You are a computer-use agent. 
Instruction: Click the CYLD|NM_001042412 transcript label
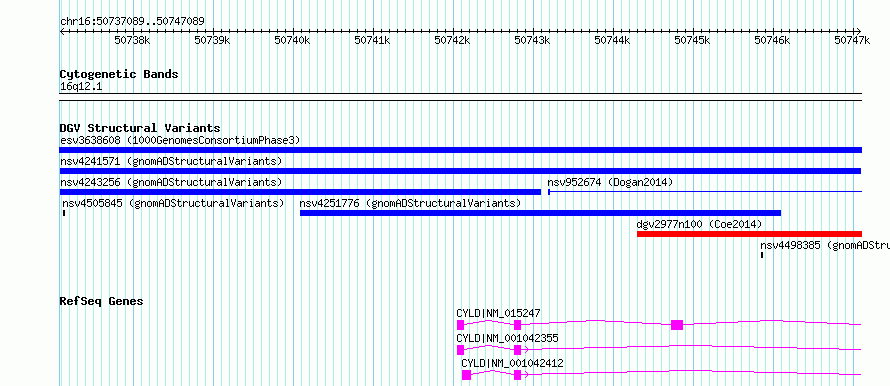pyautogui.click(x=513, y=363)
